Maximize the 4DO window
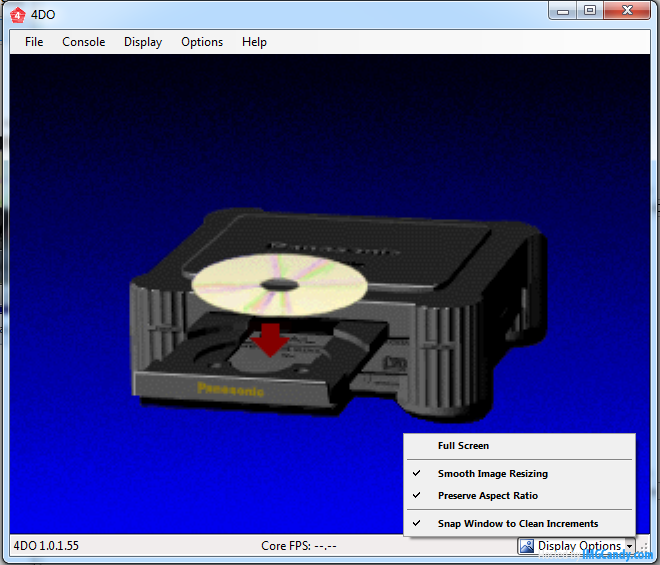 point(590,11)
